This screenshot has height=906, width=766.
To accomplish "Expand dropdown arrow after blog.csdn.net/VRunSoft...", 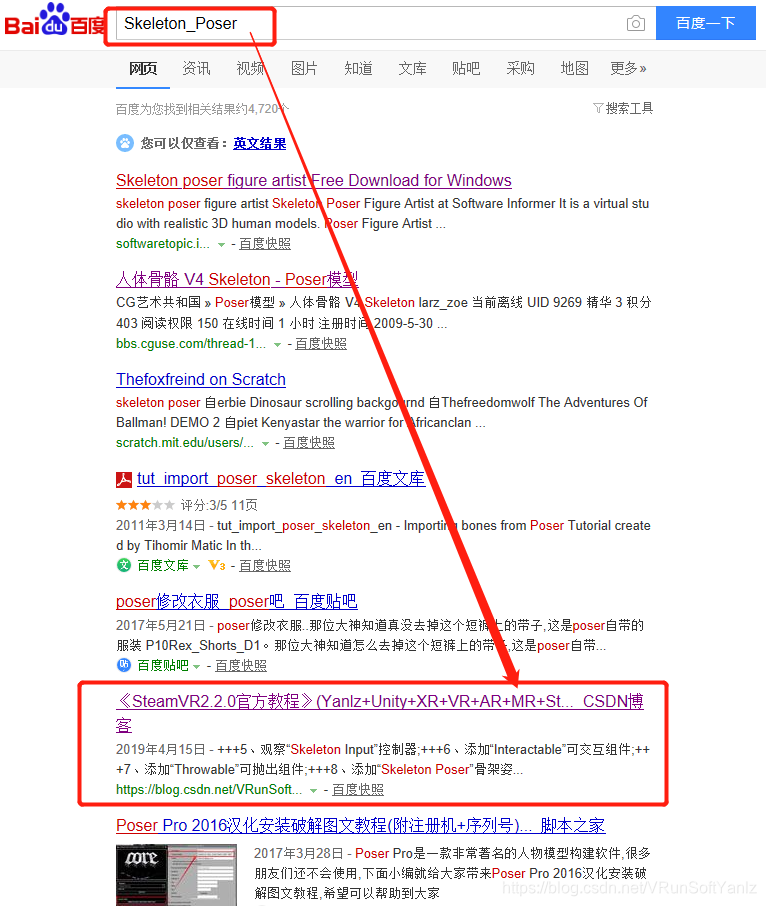I will pos(313,791).
